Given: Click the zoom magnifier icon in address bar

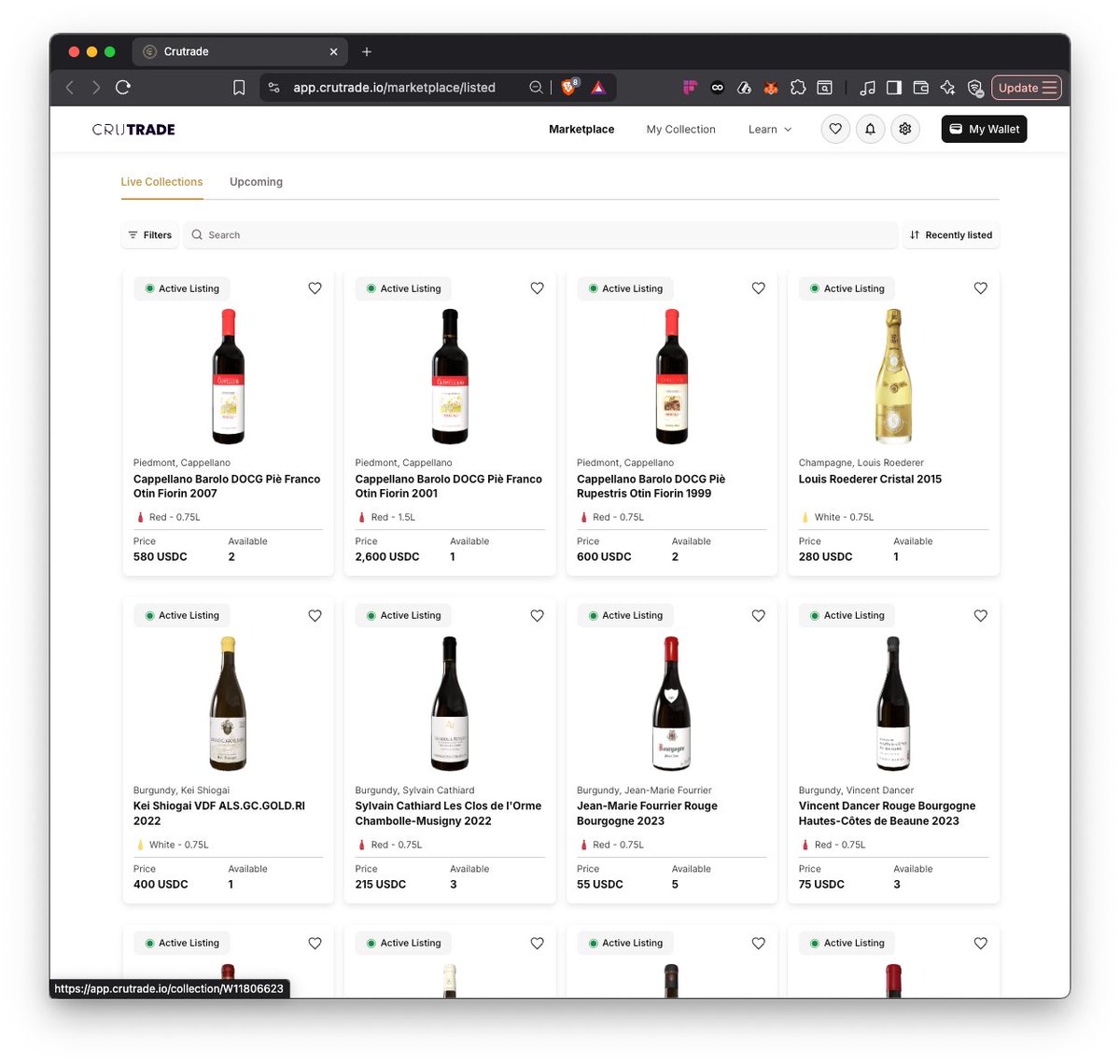Looking at the screenshot, I should [536, 88].
